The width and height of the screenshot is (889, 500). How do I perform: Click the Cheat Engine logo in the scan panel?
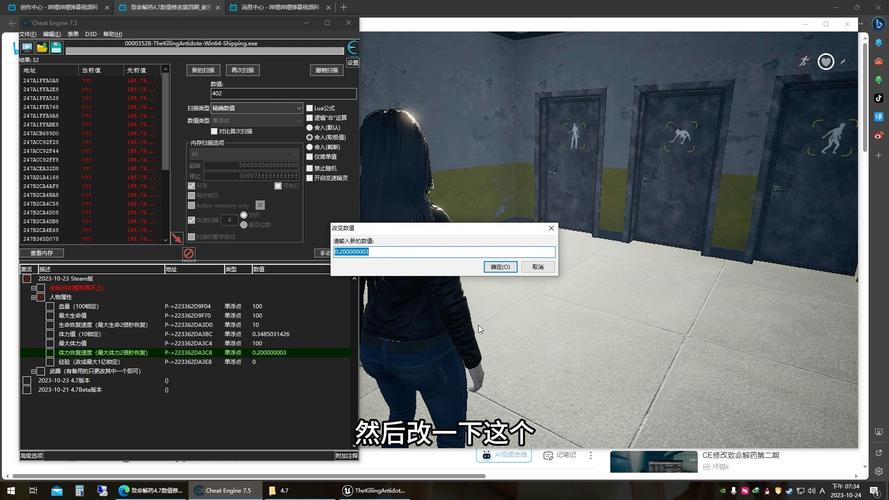(x=353, y=48)
